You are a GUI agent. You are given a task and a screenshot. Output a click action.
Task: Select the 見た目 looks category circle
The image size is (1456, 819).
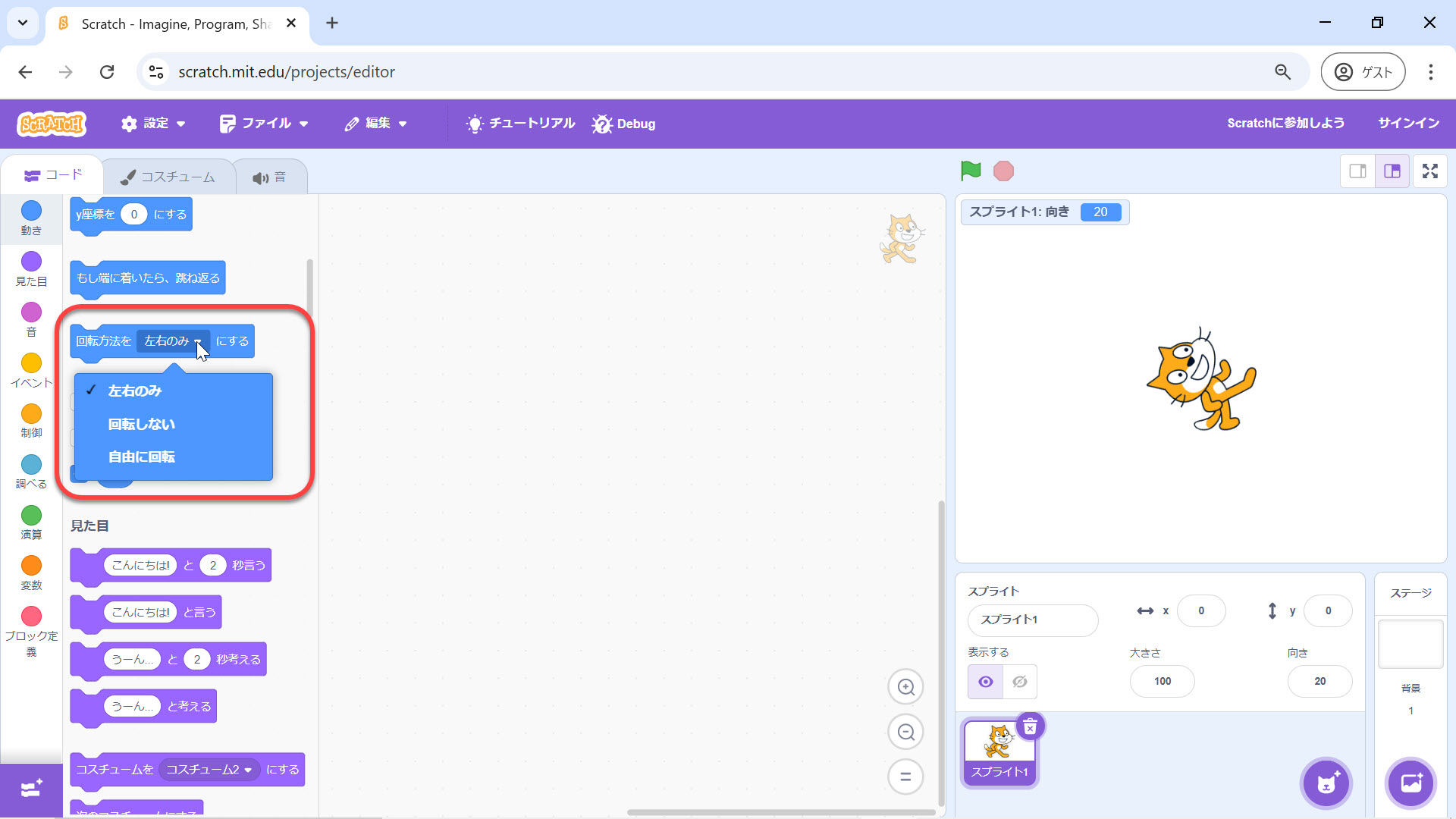point(31,261)
